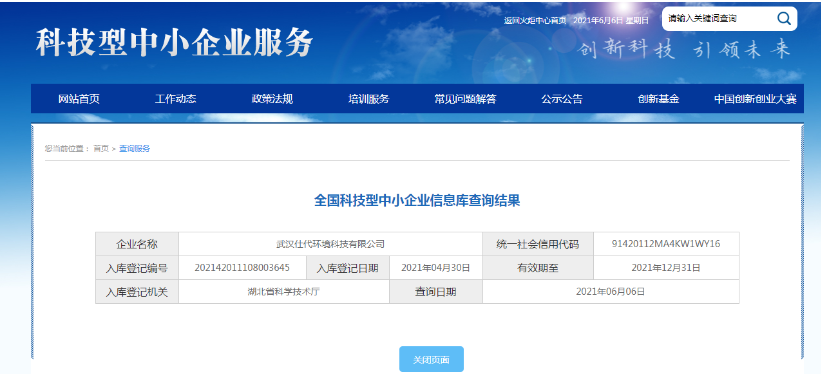821x374 pixels.
Task: Visit 公示公告 section
Action: (562, 99)
